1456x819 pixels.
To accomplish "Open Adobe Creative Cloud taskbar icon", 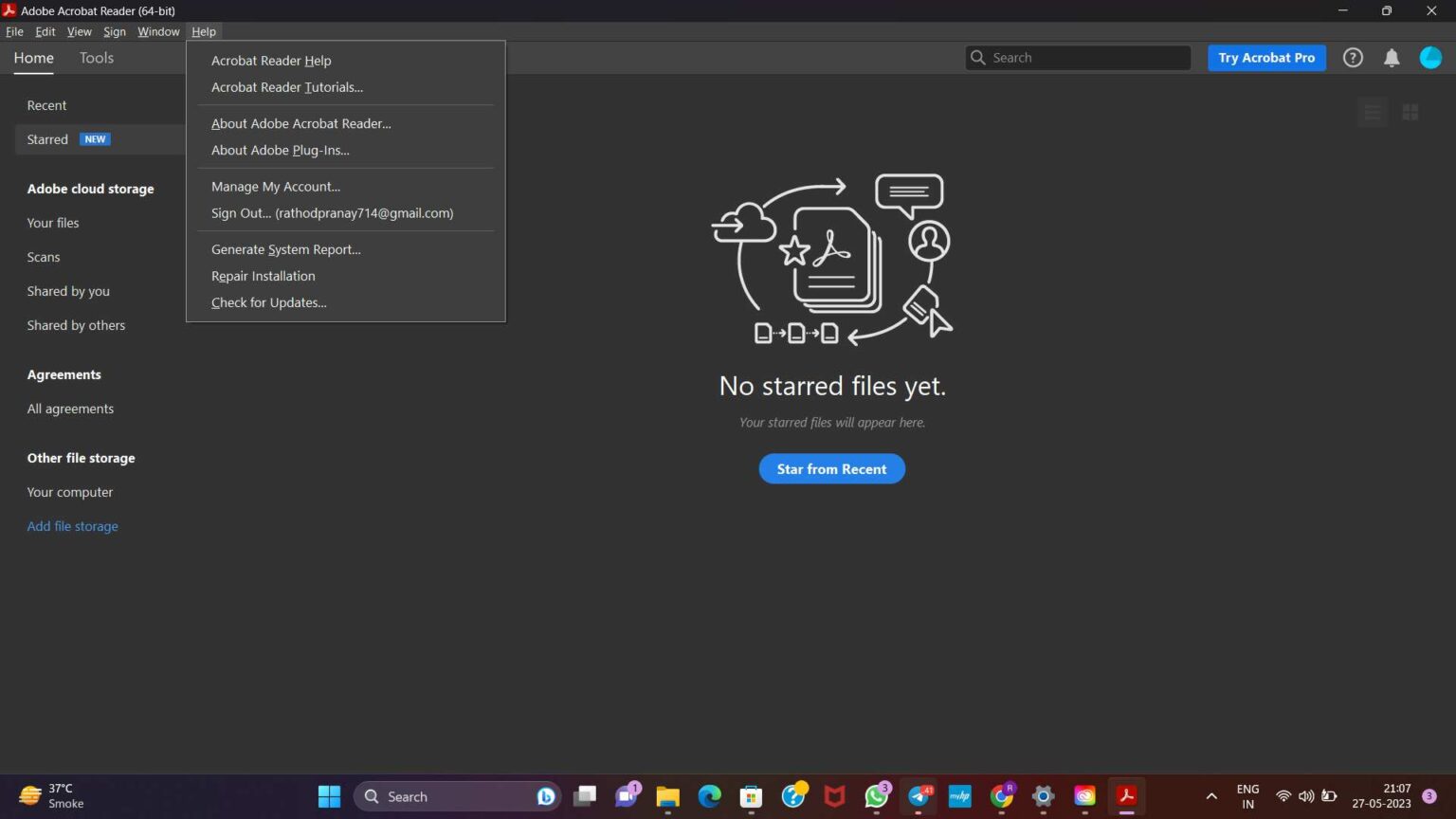I will [1085, 796].
